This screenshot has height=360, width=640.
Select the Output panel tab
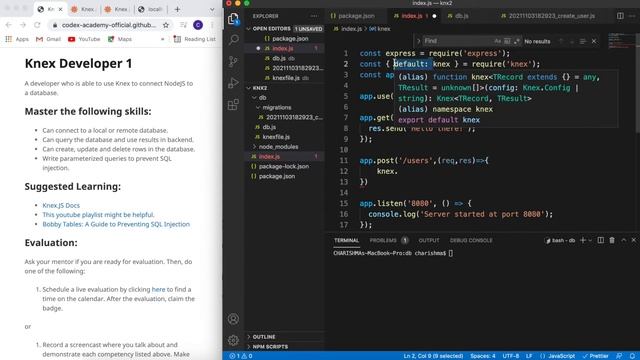tap(429, 240)
